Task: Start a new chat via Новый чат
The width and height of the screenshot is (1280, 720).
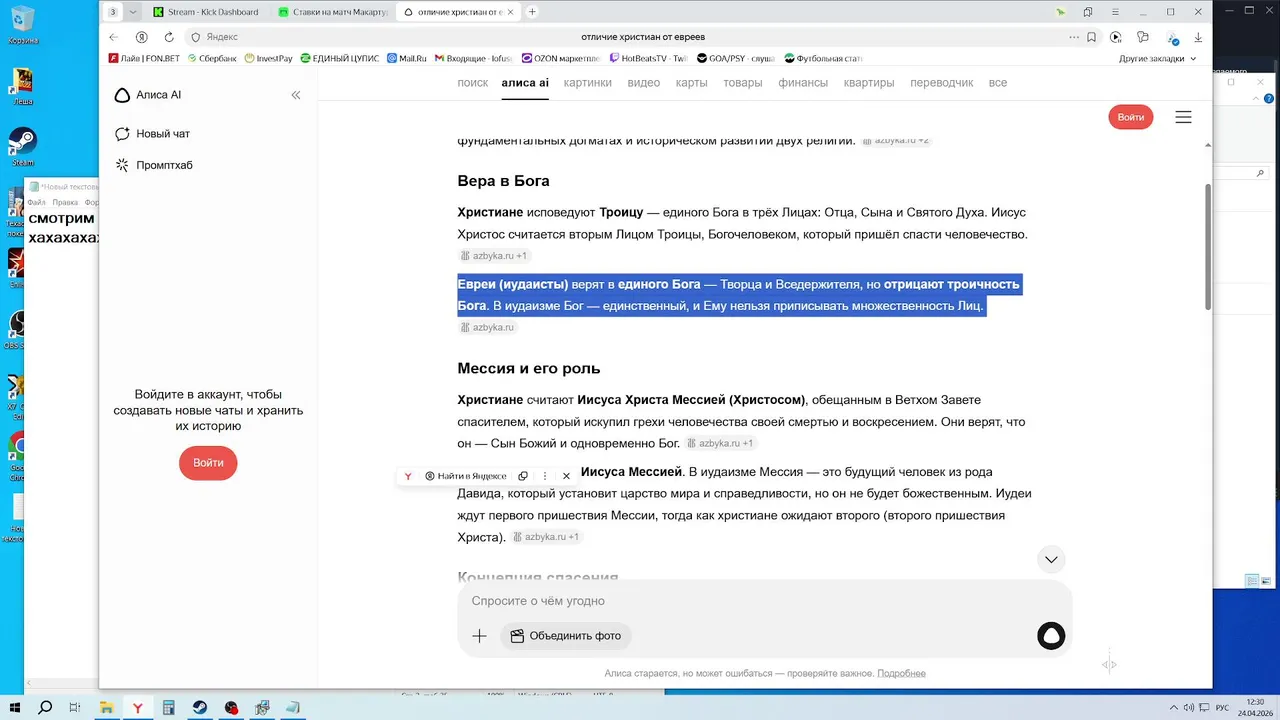Action: (152, 134)
